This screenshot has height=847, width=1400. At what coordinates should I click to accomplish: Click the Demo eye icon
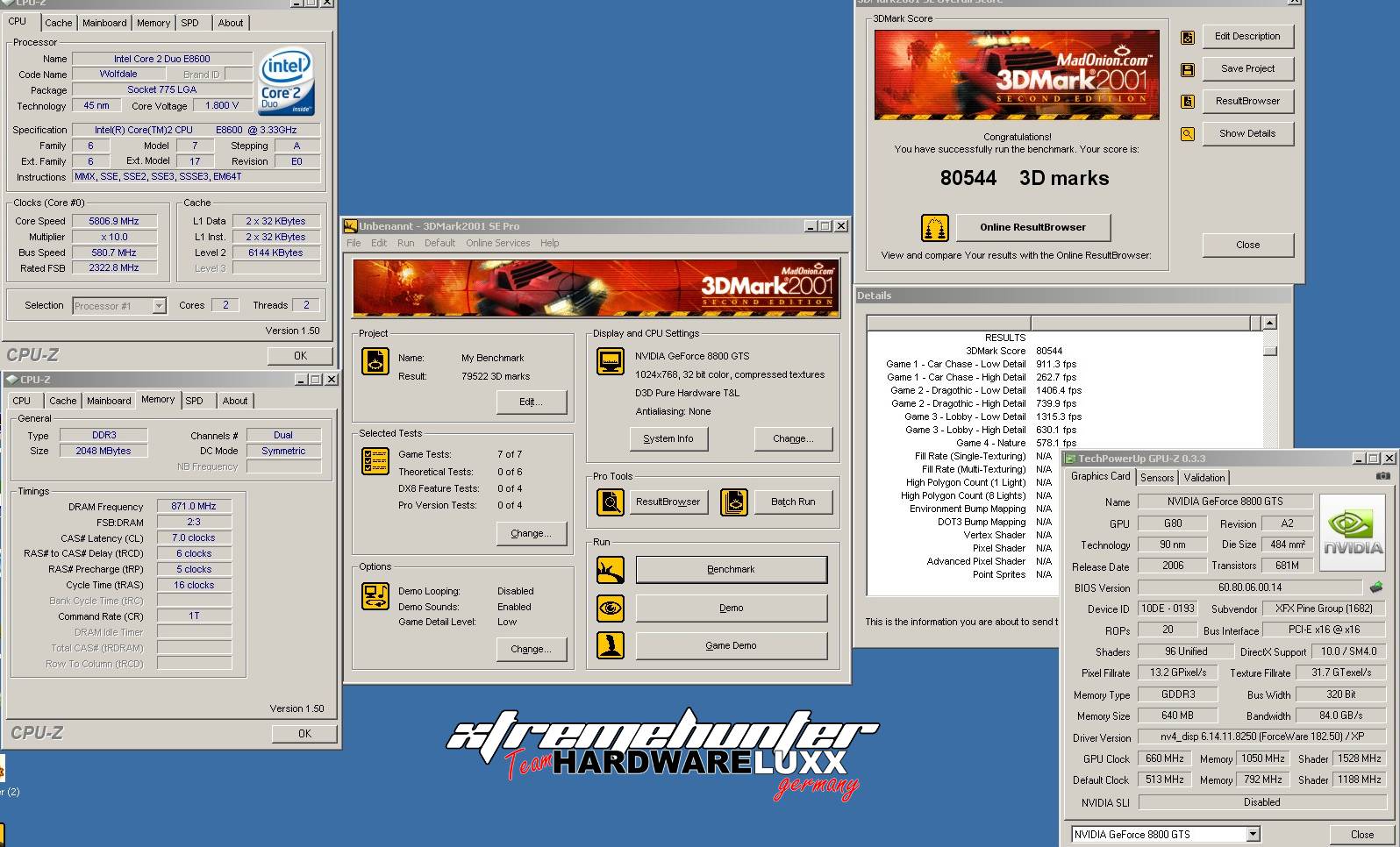click(x=611, y=608)
